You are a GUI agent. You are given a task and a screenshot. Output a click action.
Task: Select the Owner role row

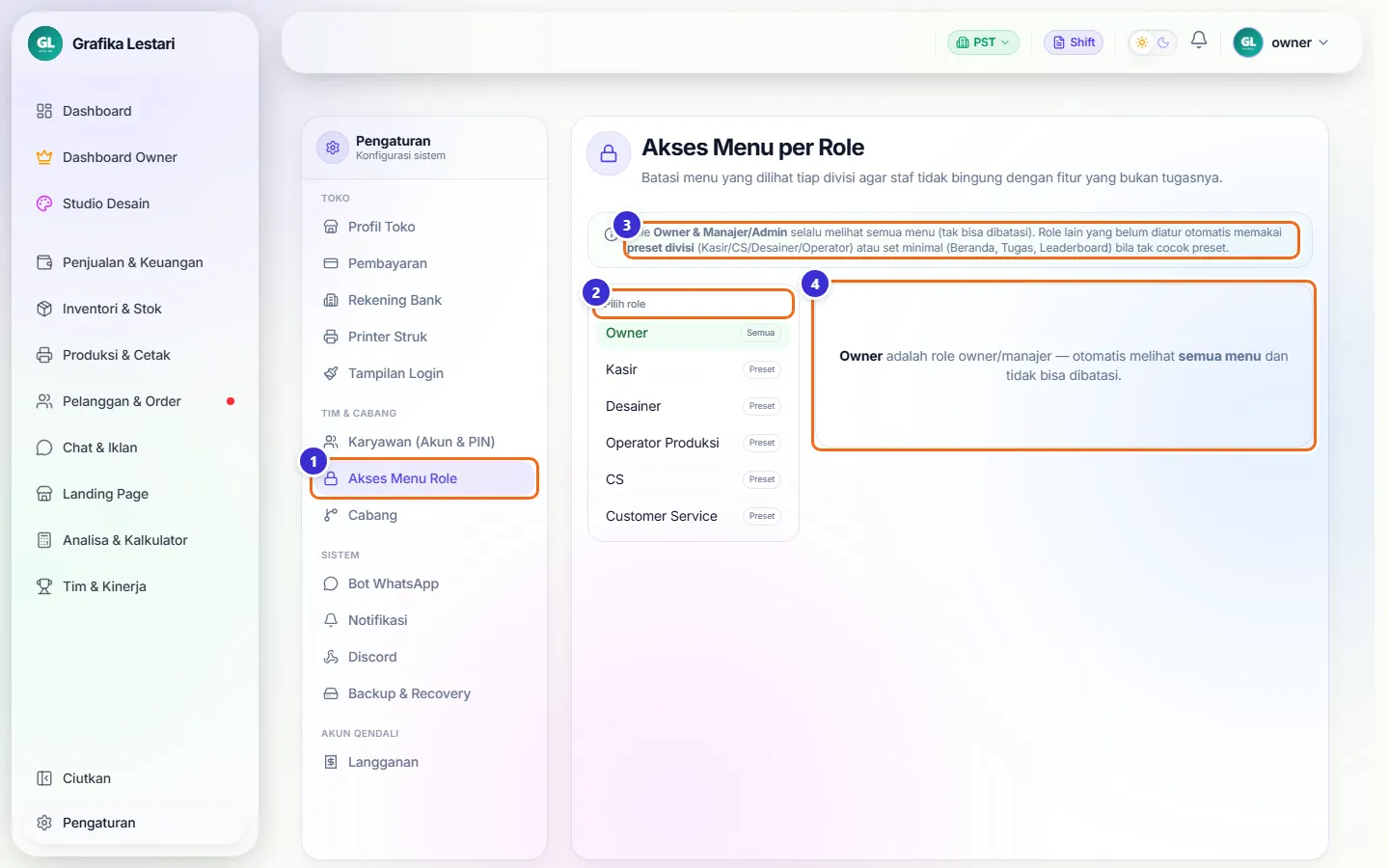click(x=693, y=333)
